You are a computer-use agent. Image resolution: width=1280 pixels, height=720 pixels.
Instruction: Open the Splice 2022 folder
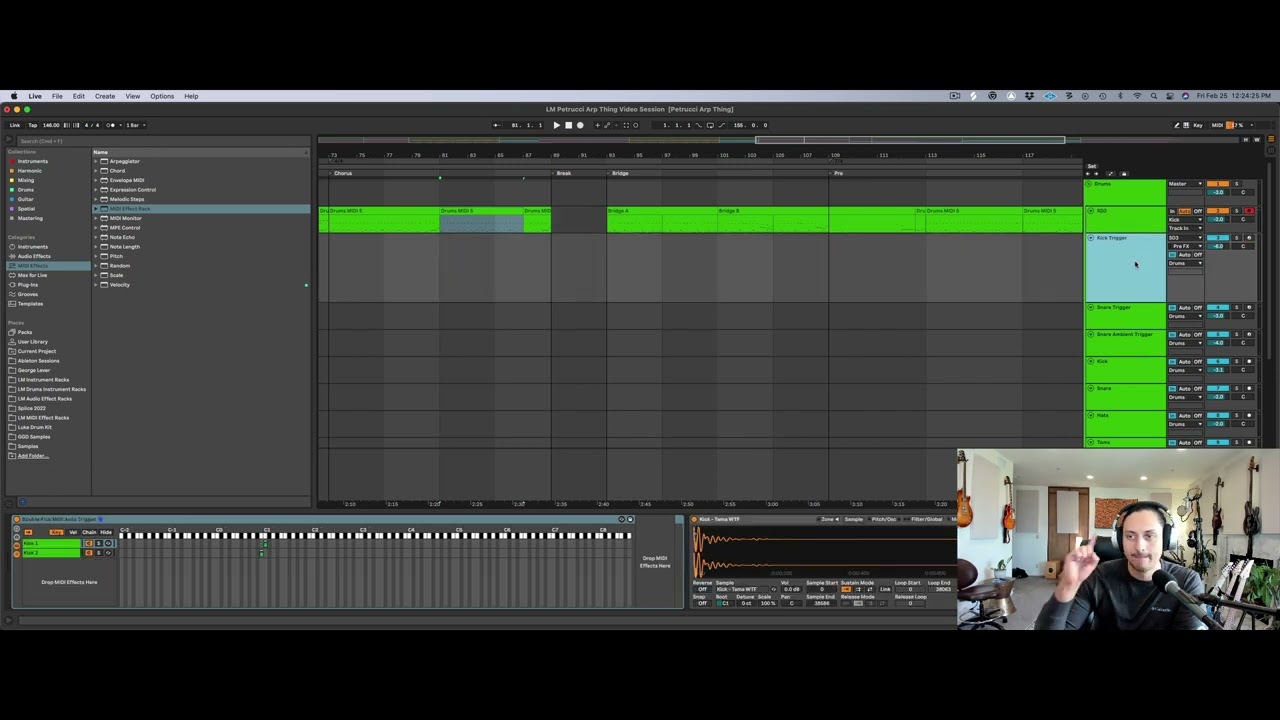[x=31, y=408]
